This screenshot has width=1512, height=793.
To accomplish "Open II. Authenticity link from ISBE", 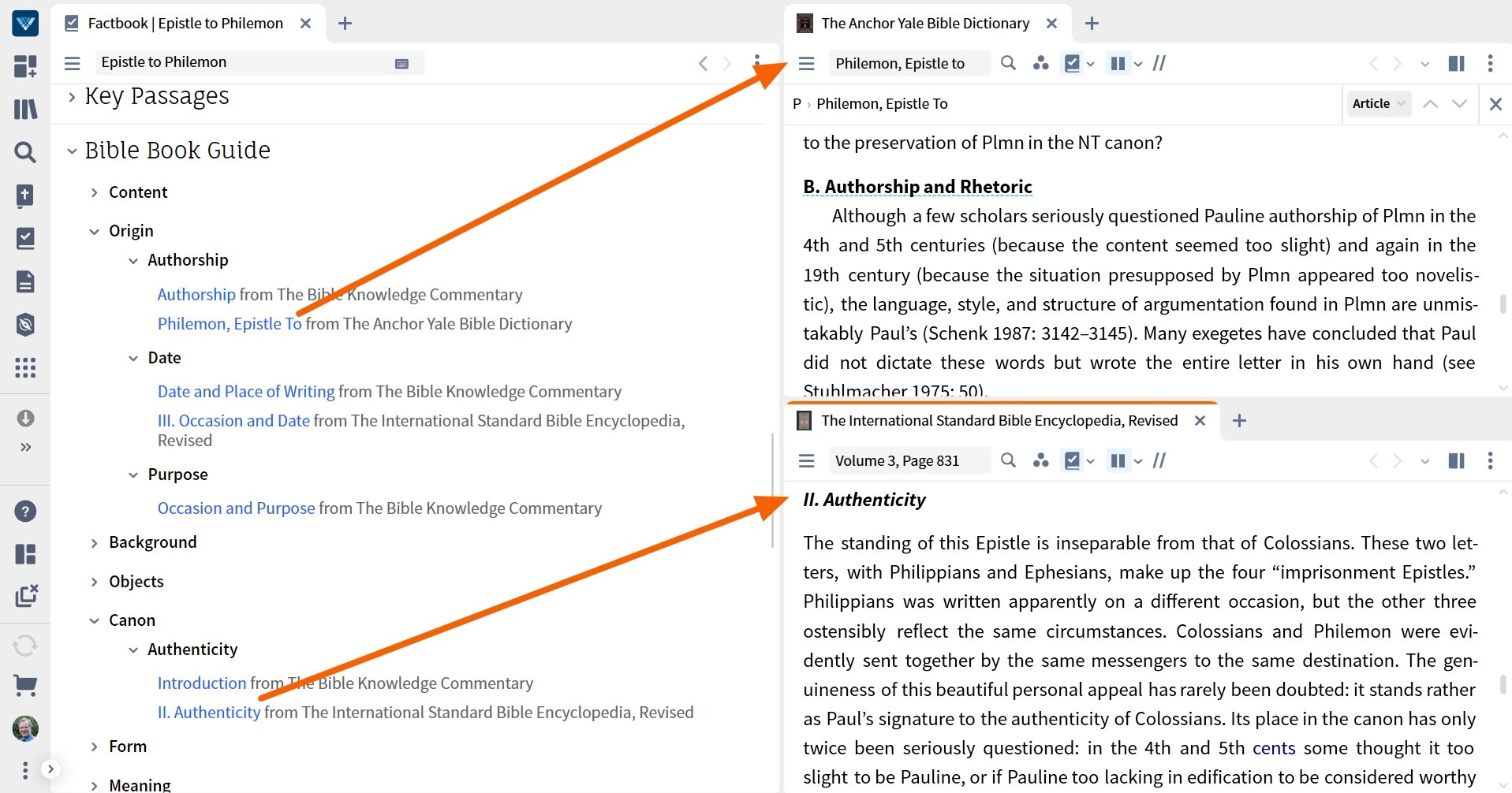I will 209,713.
